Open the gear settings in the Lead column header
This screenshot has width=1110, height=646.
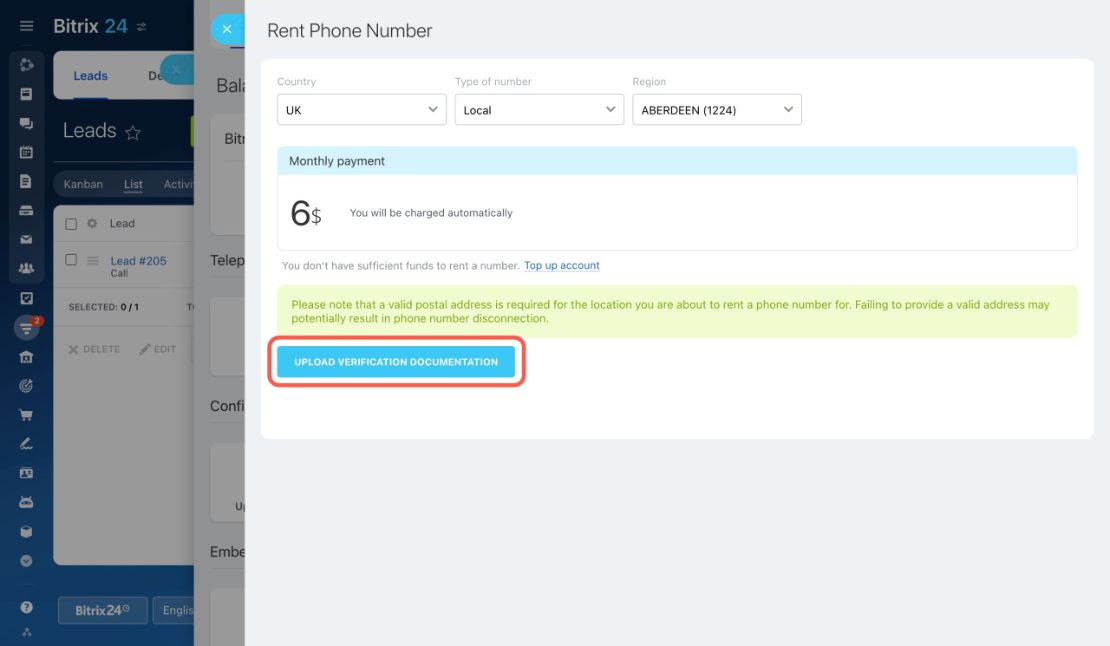pyautogui.click(x=92, y=224)
